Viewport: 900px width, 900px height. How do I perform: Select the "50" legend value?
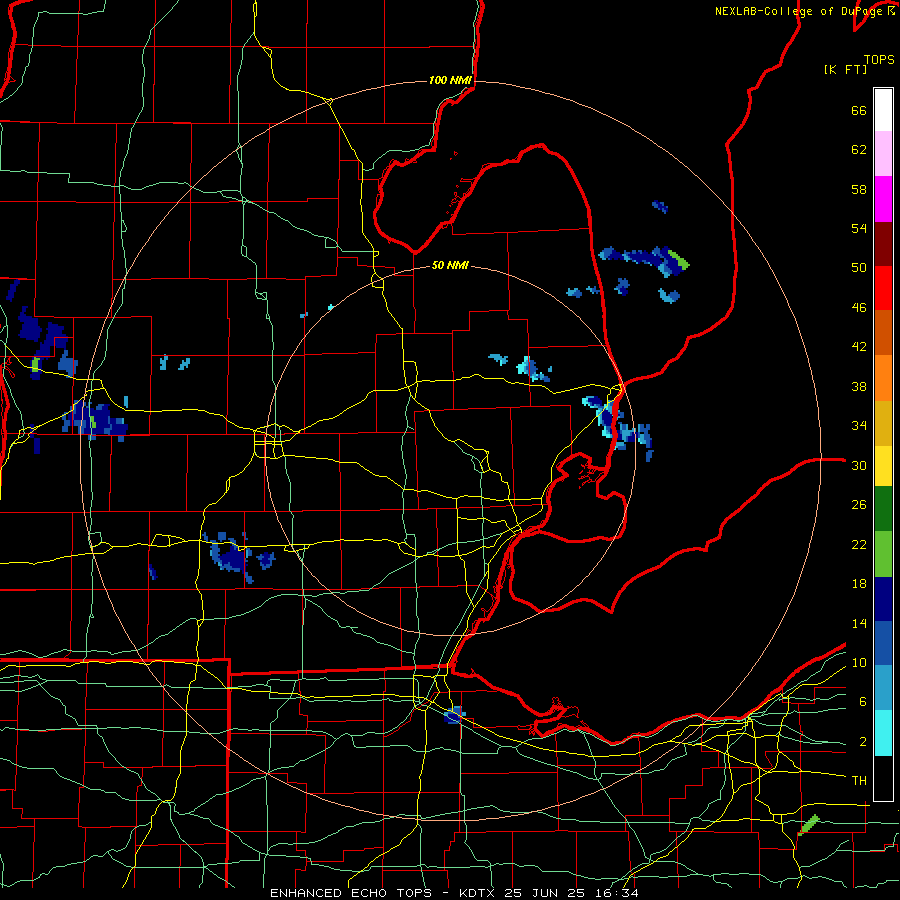(x=859, y=268)
